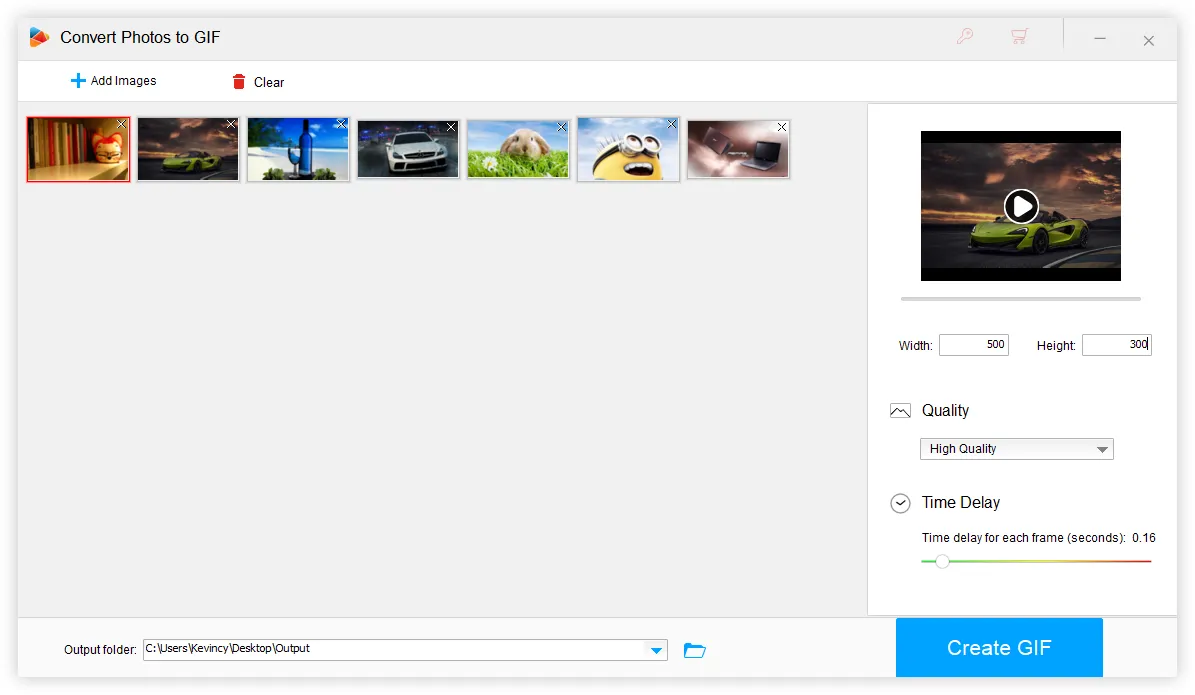Image resolution: width=1195 pixels, height=695 pixels.
Task: Select the bunny photo thumbnail
Action: [517, 149]
